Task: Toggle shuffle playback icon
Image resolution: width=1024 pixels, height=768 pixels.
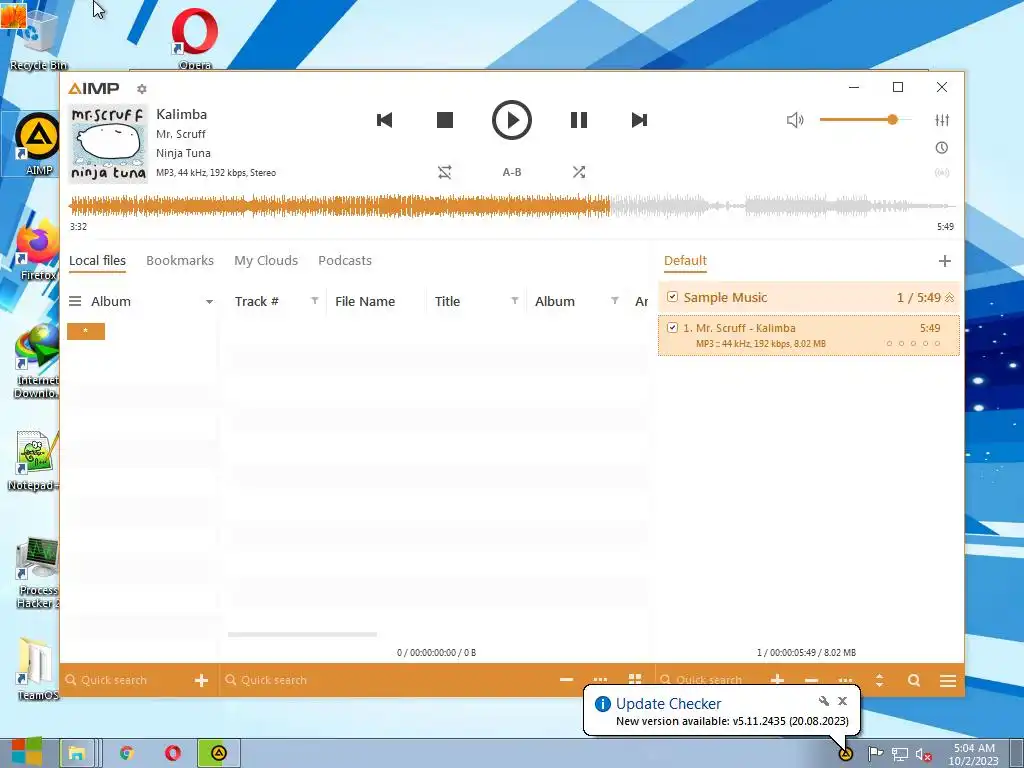Action: coord(579,172)
